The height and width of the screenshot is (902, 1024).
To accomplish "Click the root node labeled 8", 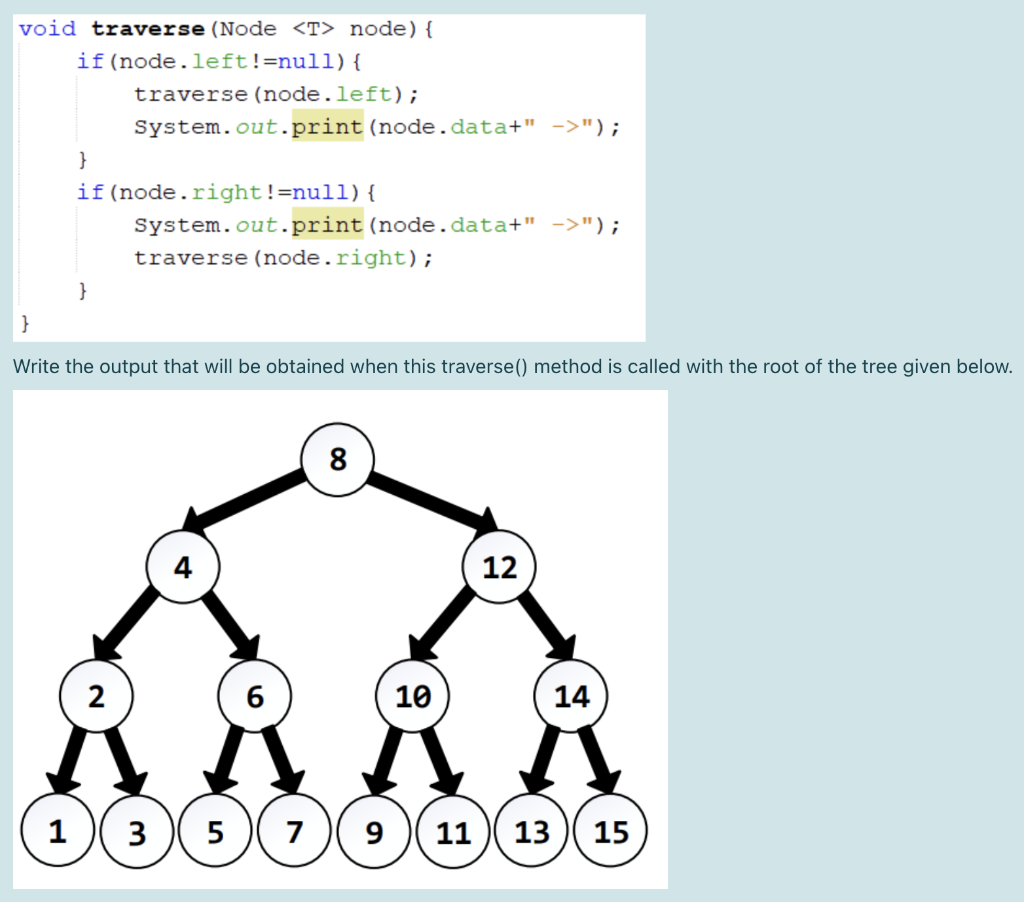I will (x=338, y=461).
